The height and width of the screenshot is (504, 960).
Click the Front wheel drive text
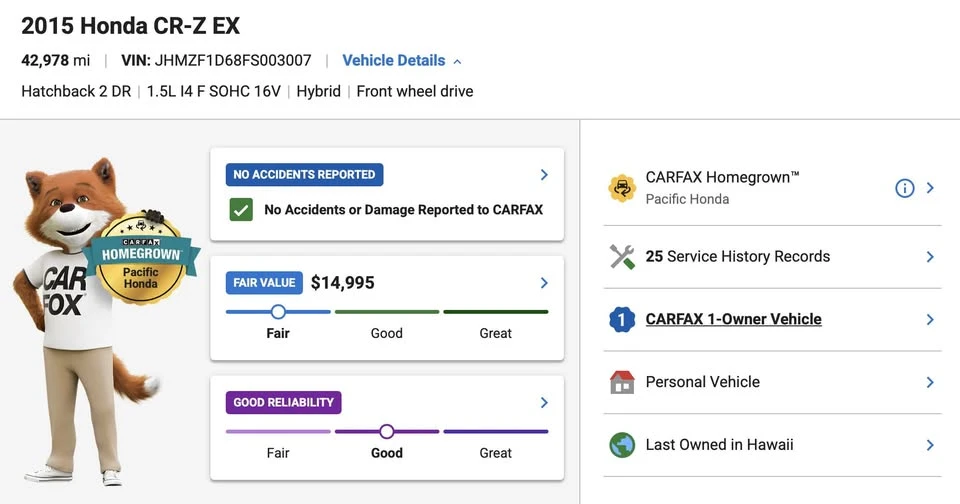point(415,91)
